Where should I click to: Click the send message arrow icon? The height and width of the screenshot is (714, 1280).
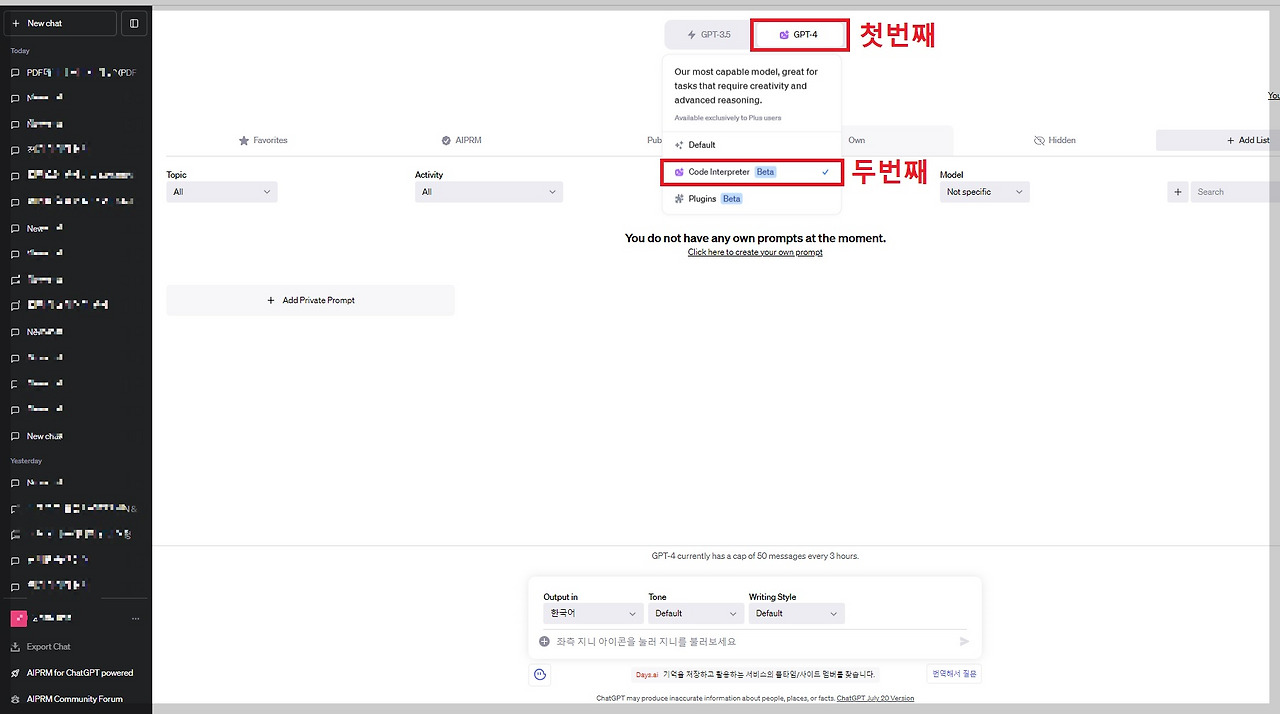(964, 642)
